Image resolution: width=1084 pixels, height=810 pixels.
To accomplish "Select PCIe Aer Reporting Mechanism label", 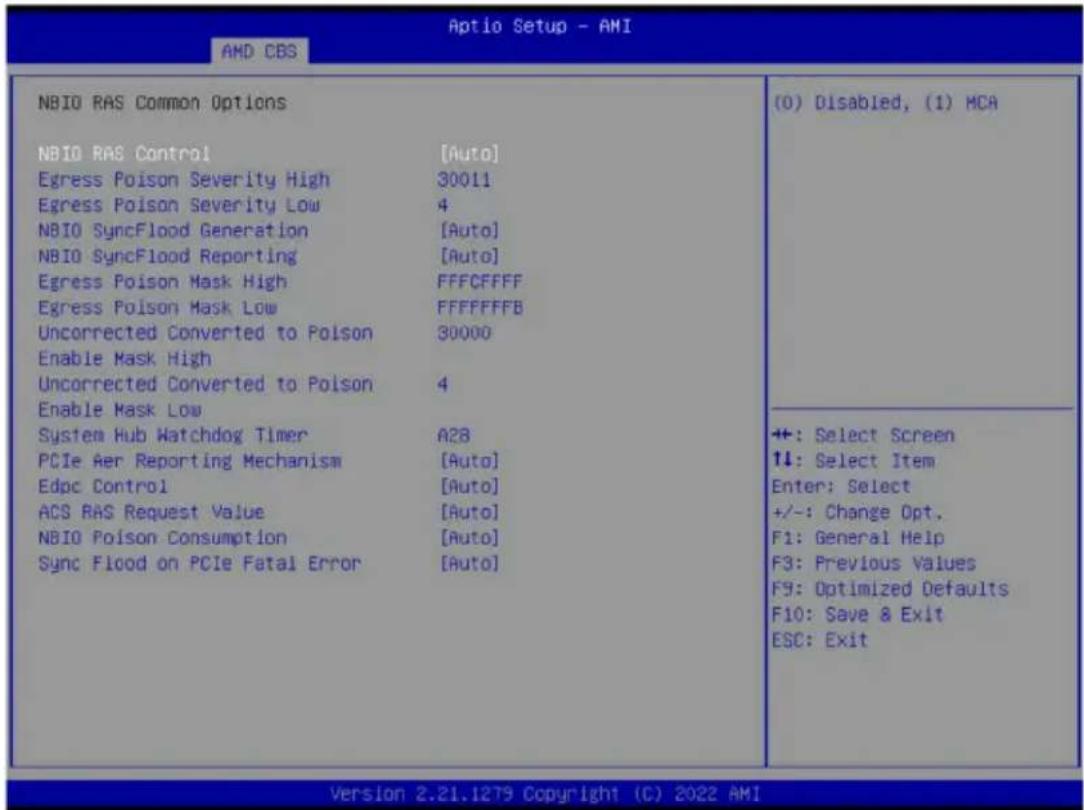I will [189, 460].
